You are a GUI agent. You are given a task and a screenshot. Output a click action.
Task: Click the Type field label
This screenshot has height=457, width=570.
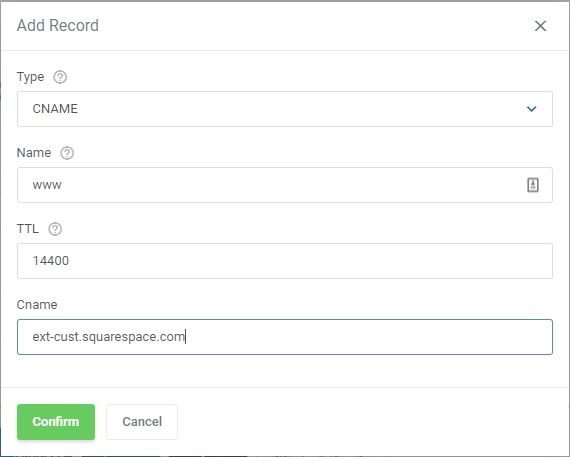point(31,77)
